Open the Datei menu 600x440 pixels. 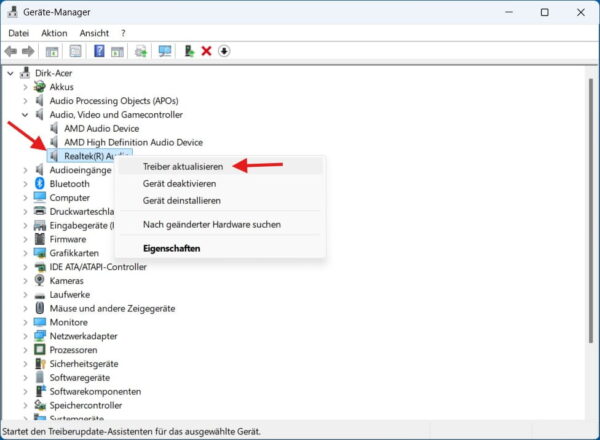18,33
